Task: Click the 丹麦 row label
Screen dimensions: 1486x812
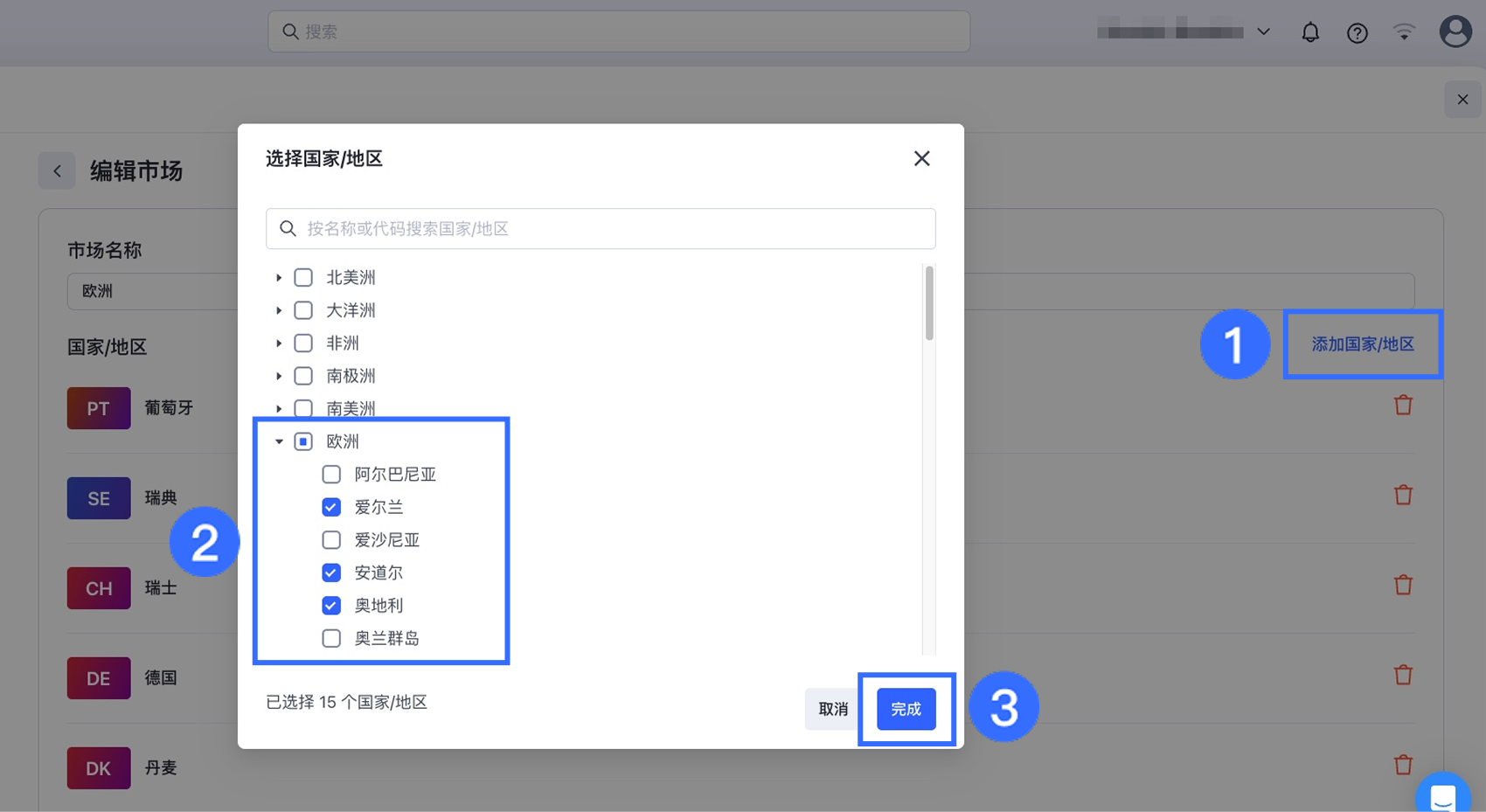Action: [x=161, y=768]
